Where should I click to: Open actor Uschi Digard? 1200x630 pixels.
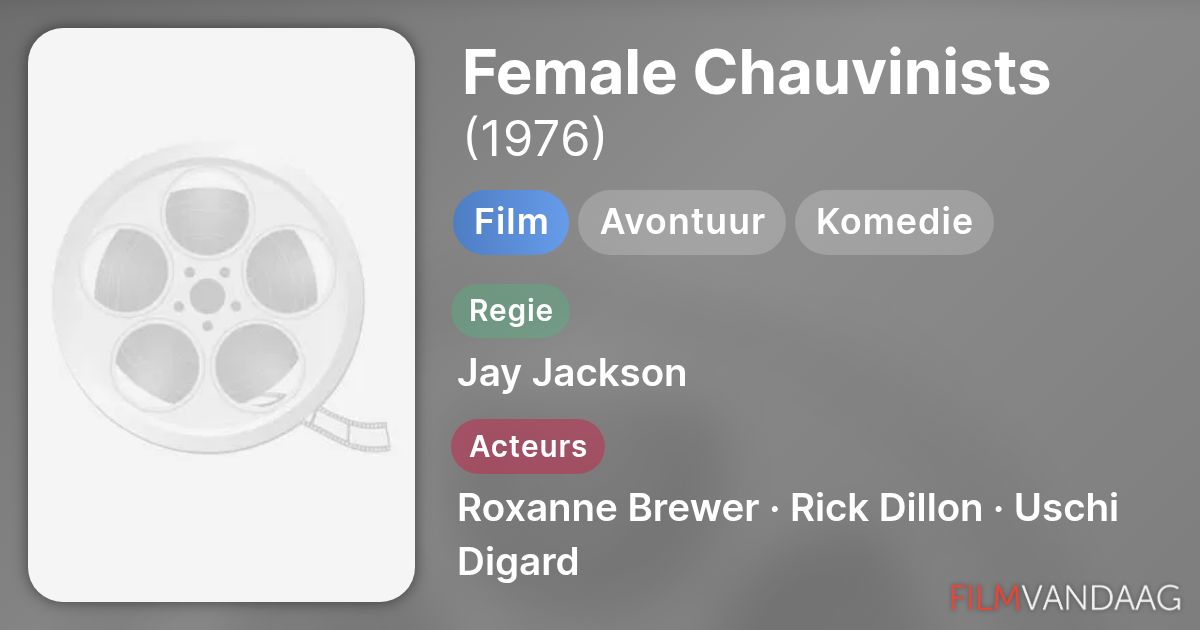pyautogui.click(x=1066, y=508)
